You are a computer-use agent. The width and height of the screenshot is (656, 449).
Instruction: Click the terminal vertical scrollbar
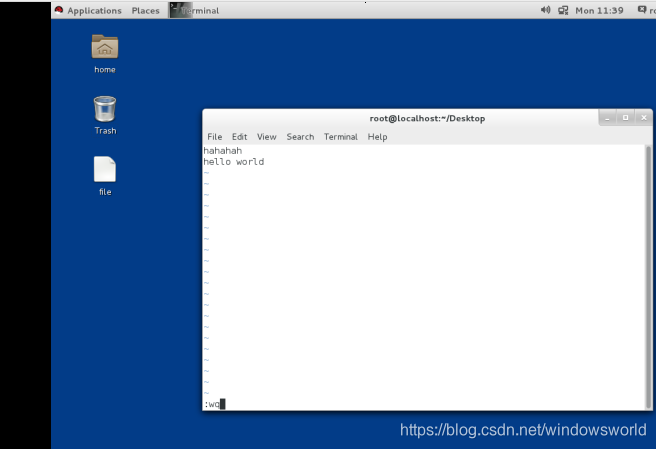[648, 277]
